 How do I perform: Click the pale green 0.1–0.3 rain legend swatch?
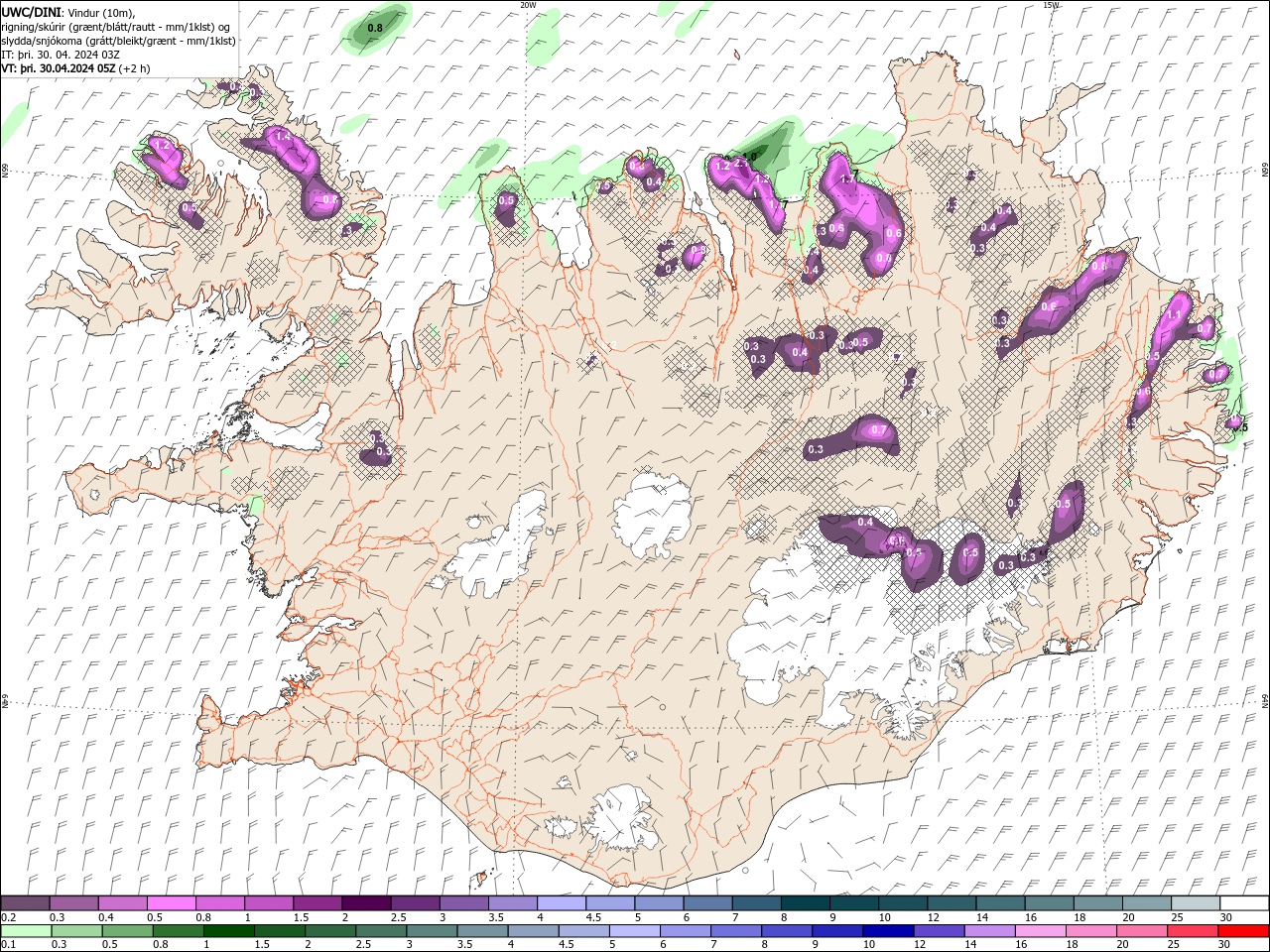tap(26, 930)
